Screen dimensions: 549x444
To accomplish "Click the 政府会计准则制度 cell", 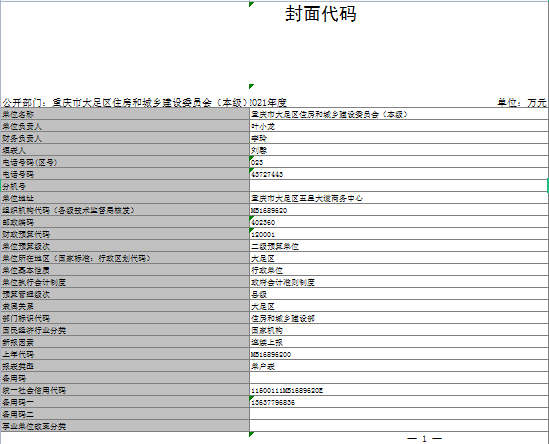I will coord(398,282).
